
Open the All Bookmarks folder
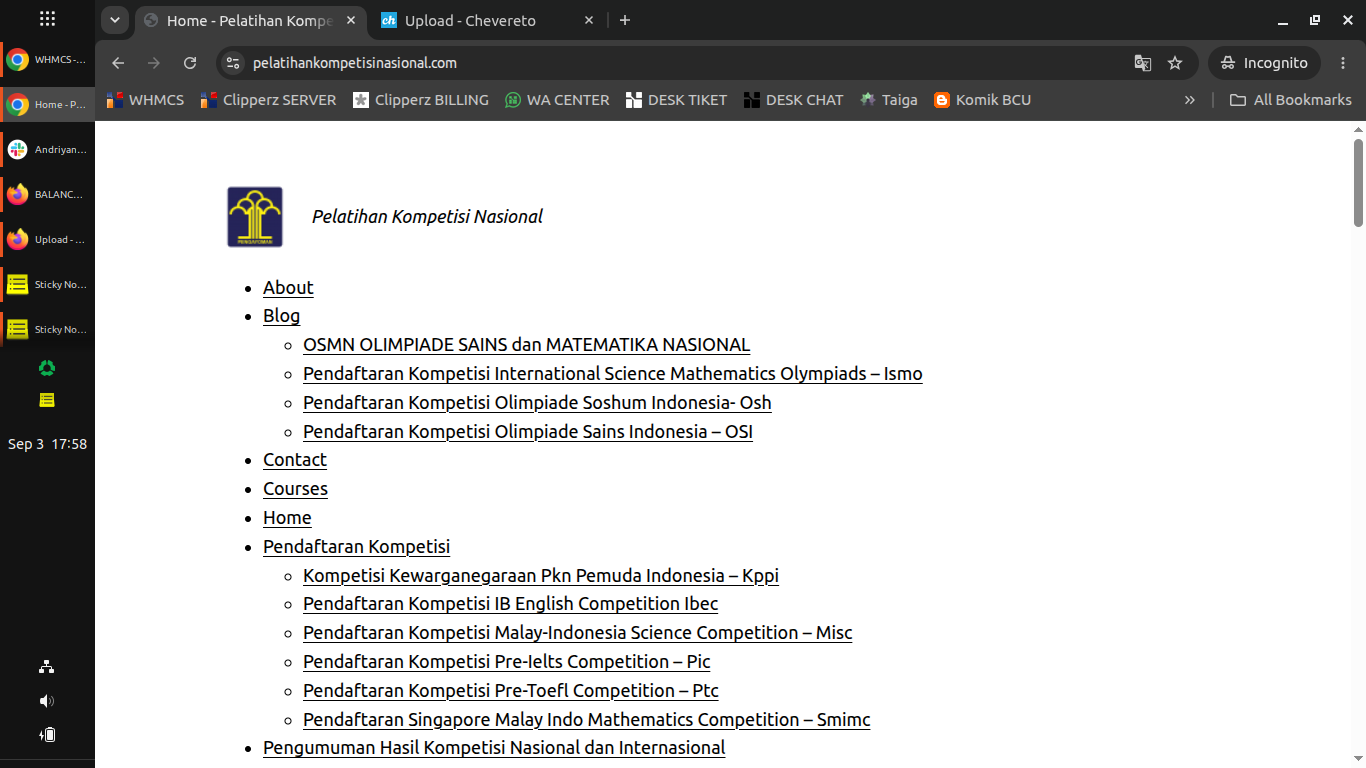[x=1290, y=100]
